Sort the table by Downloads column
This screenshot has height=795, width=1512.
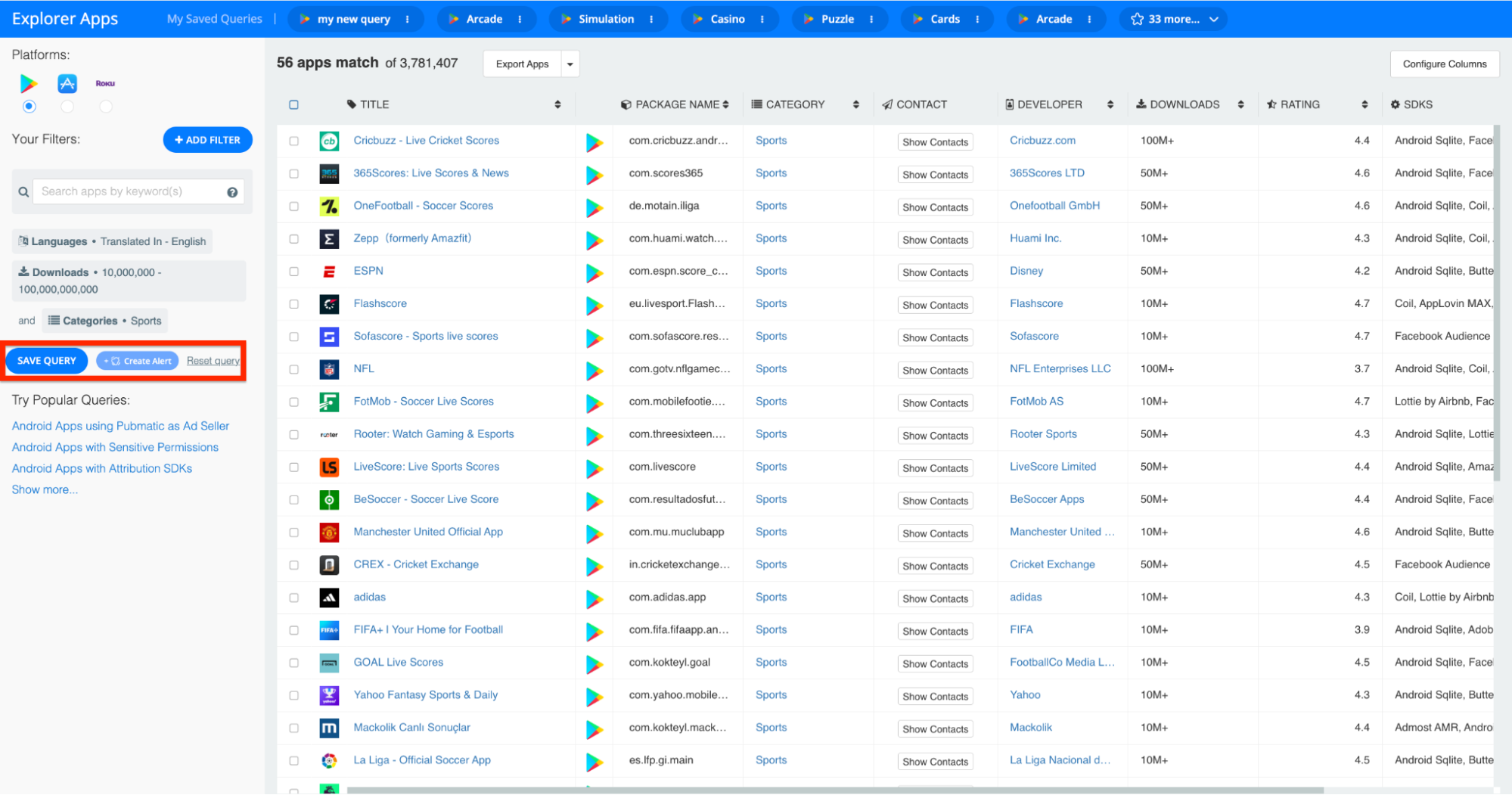pos(1241,104)
